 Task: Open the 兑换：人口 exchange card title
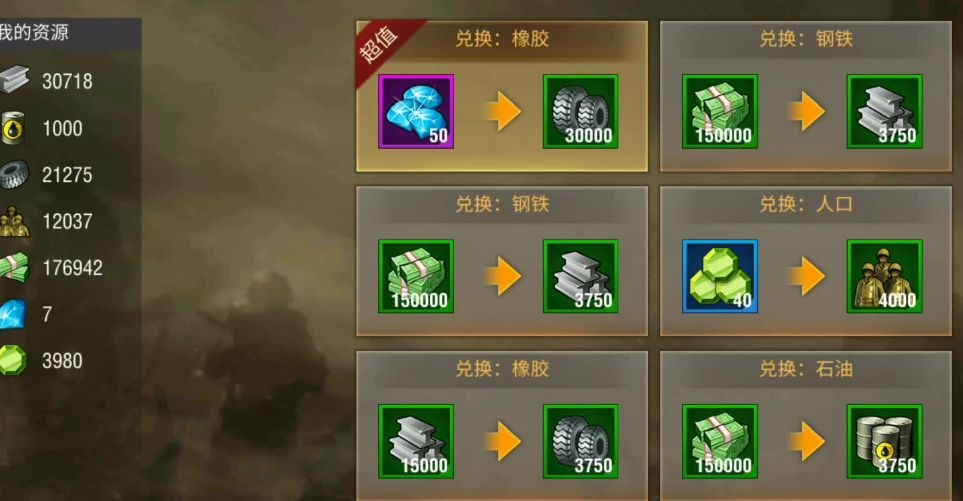point(806,204)
